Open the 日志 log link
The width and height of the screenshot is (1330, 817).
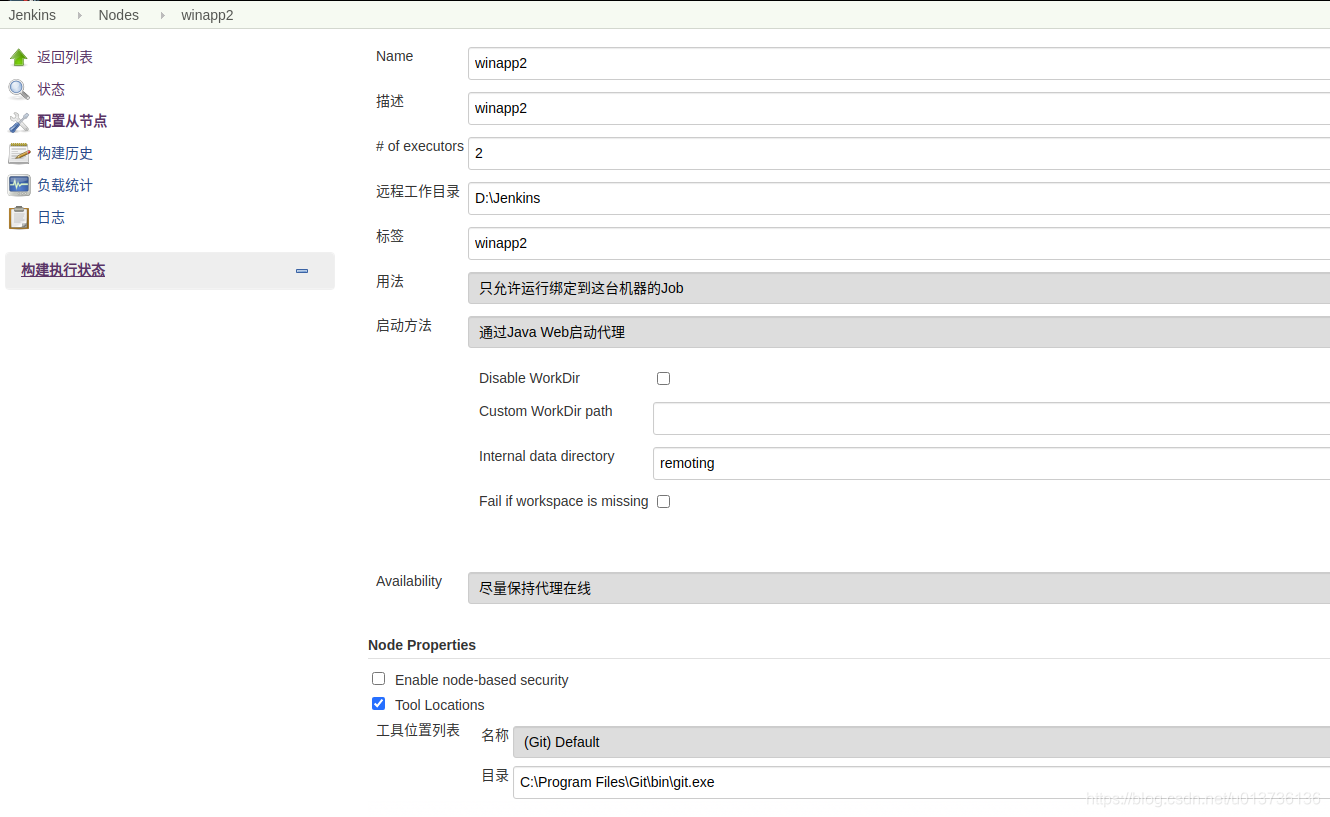coord(51,217)
